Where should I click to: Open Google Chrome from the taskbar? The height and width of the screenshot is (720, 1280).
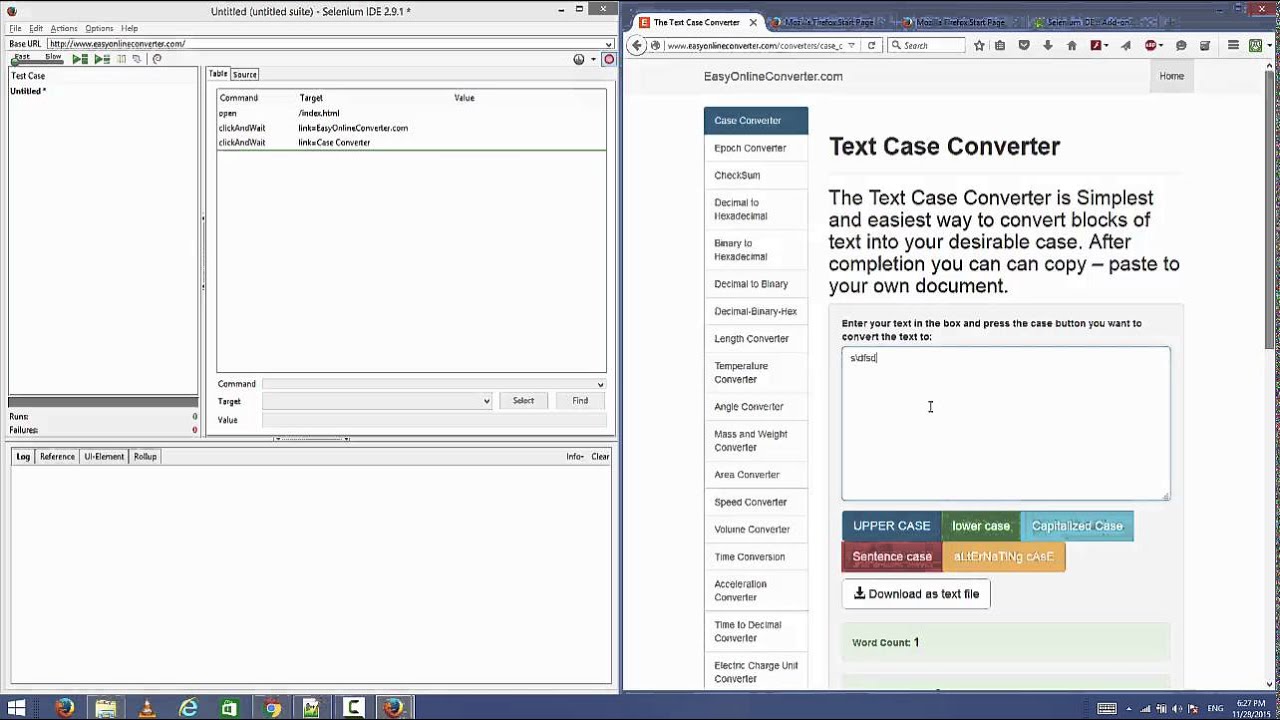[x=271, y=708]
